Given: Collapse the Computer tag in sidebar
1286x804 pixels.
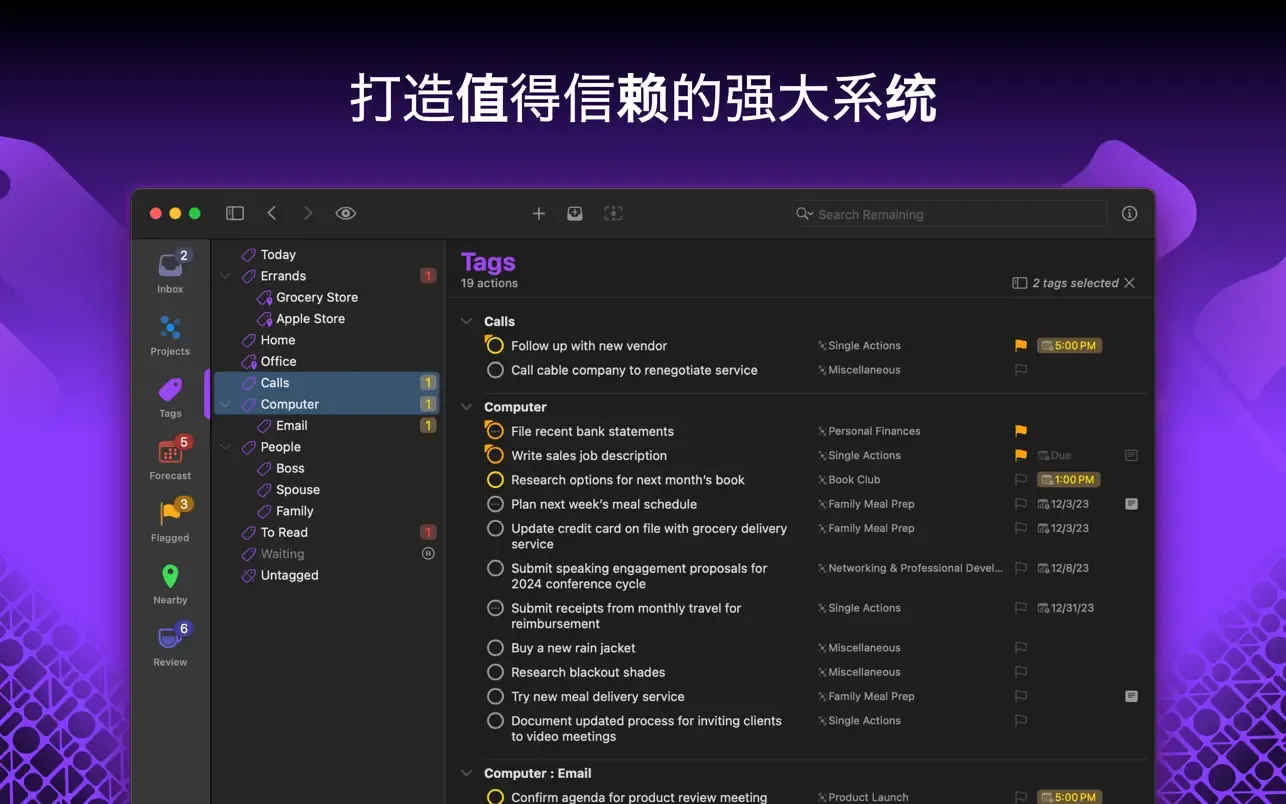Looking at the screenshot, I should pos(225,404).
